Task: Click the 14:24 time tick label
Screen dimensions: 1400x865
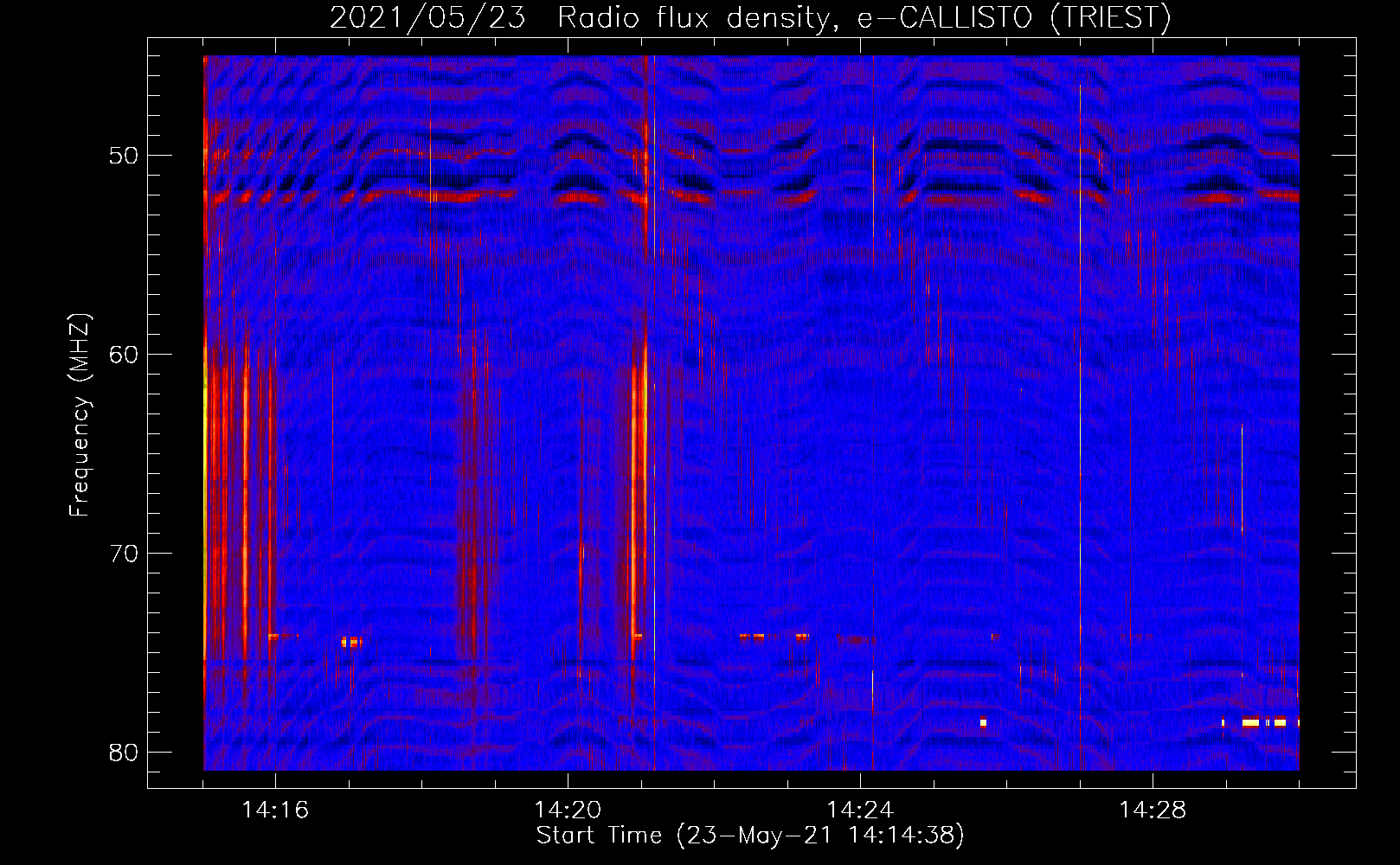Action: click(x=860, y=811)
